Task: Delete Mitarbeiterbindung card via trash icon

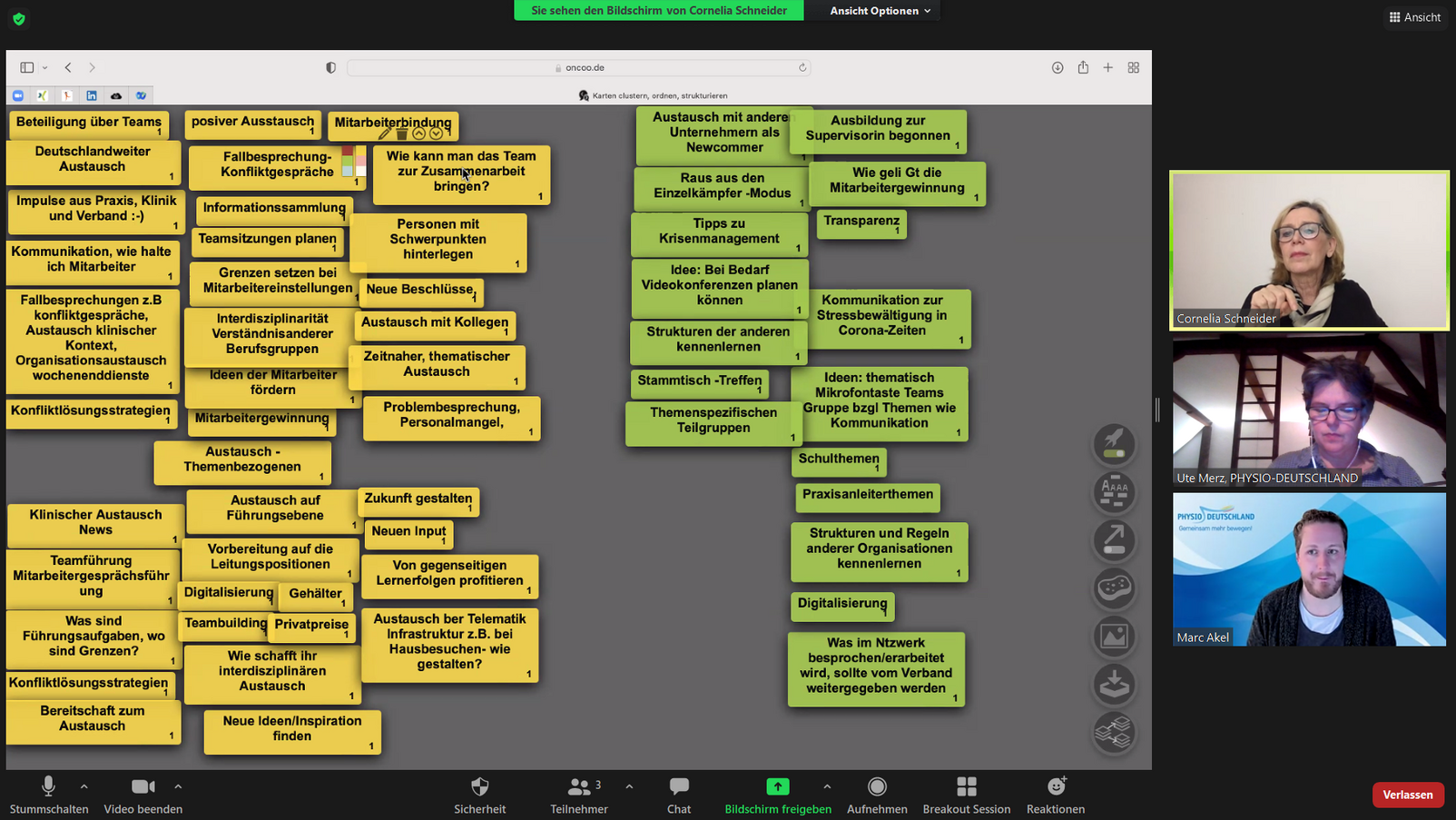Action: [x=402, y=133]
